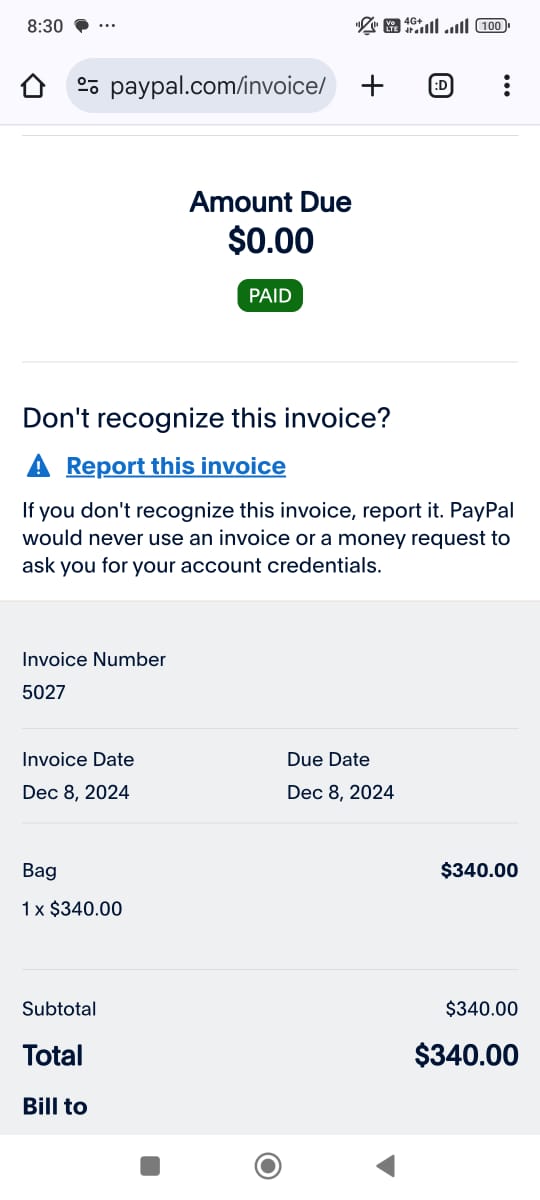Tap the Android back triangle button

385,1165
